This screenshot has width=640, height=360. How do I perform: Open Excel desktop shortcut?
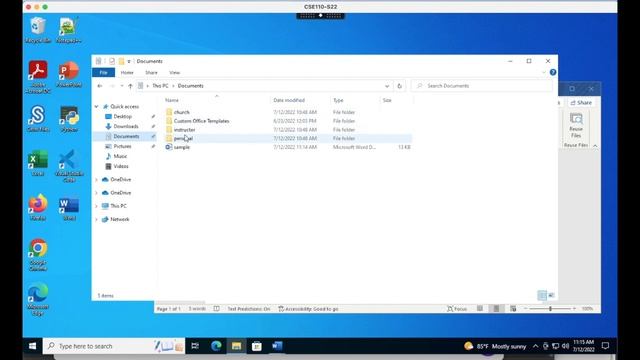(38, 163)
